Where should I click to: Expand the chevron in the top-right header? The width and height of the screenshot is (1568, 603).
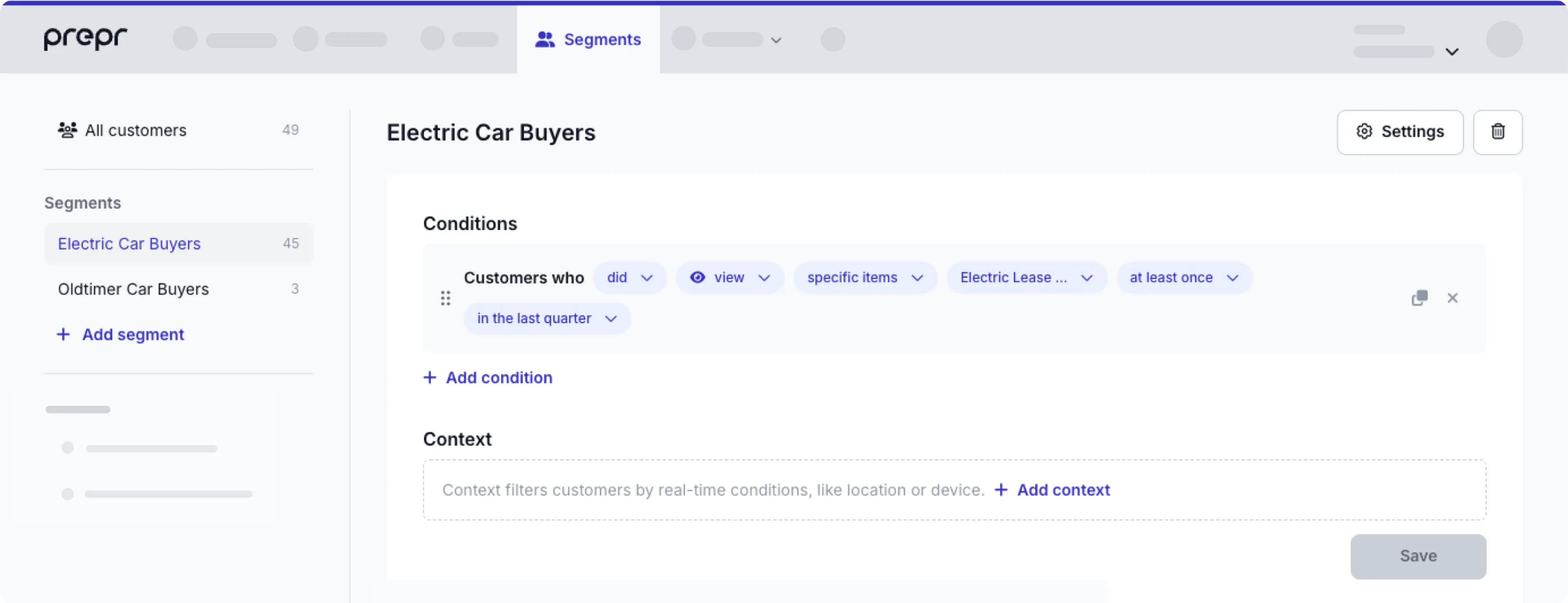pos(1453,51)
